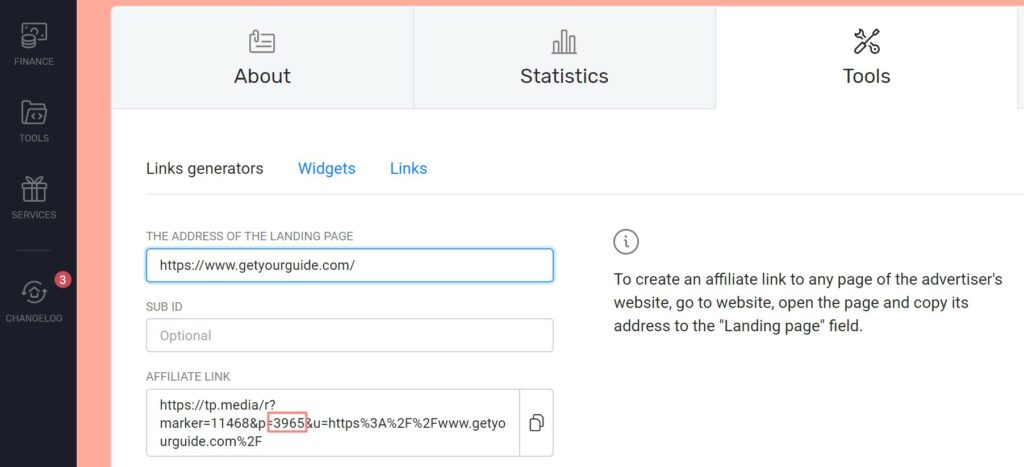This screenshot has height=467, width=1024.
Task: Select the Tools tab label
Action: pyautogui.click(x=867, y=76)
